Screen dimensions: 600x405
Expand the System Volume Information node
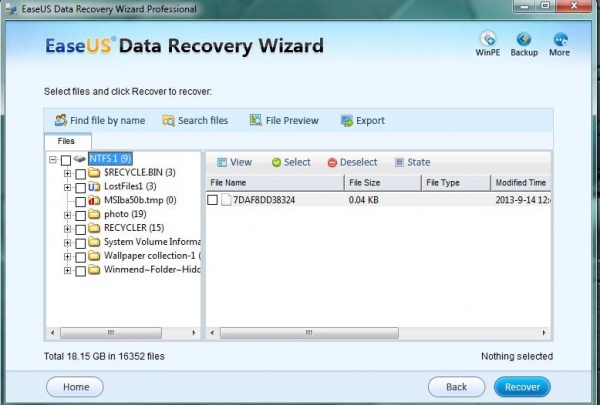[x=67, y=243]
